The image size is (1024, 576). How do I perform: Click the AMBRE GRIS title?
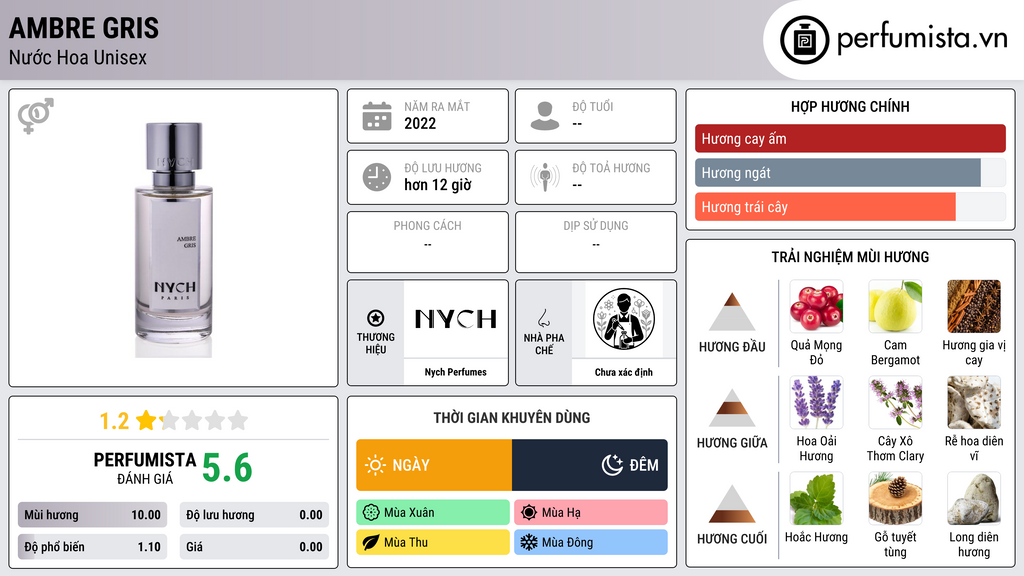point(84,28)
